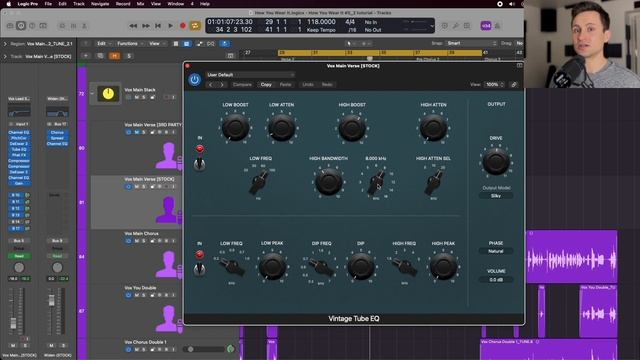Click the Drive knob

pyautogui.click(x=496, y=161)
